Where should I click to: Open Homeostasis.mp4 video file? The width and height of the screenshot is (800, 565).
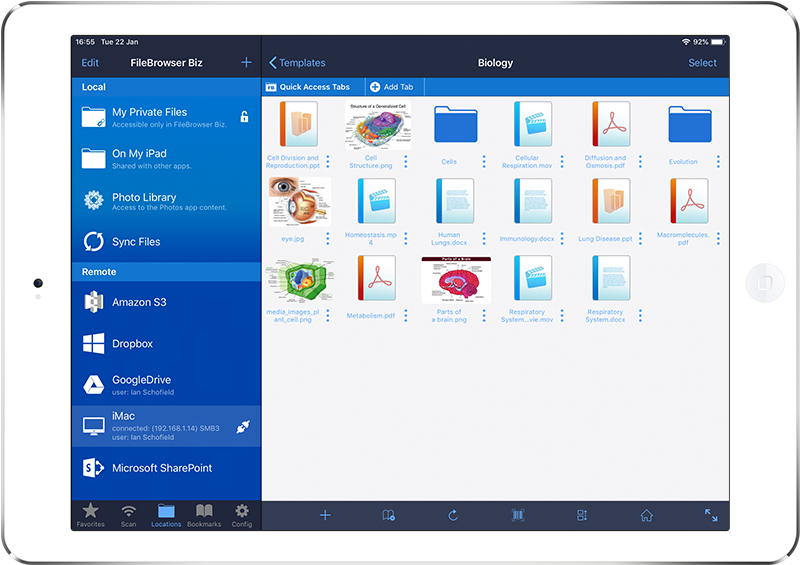point(377,201)
